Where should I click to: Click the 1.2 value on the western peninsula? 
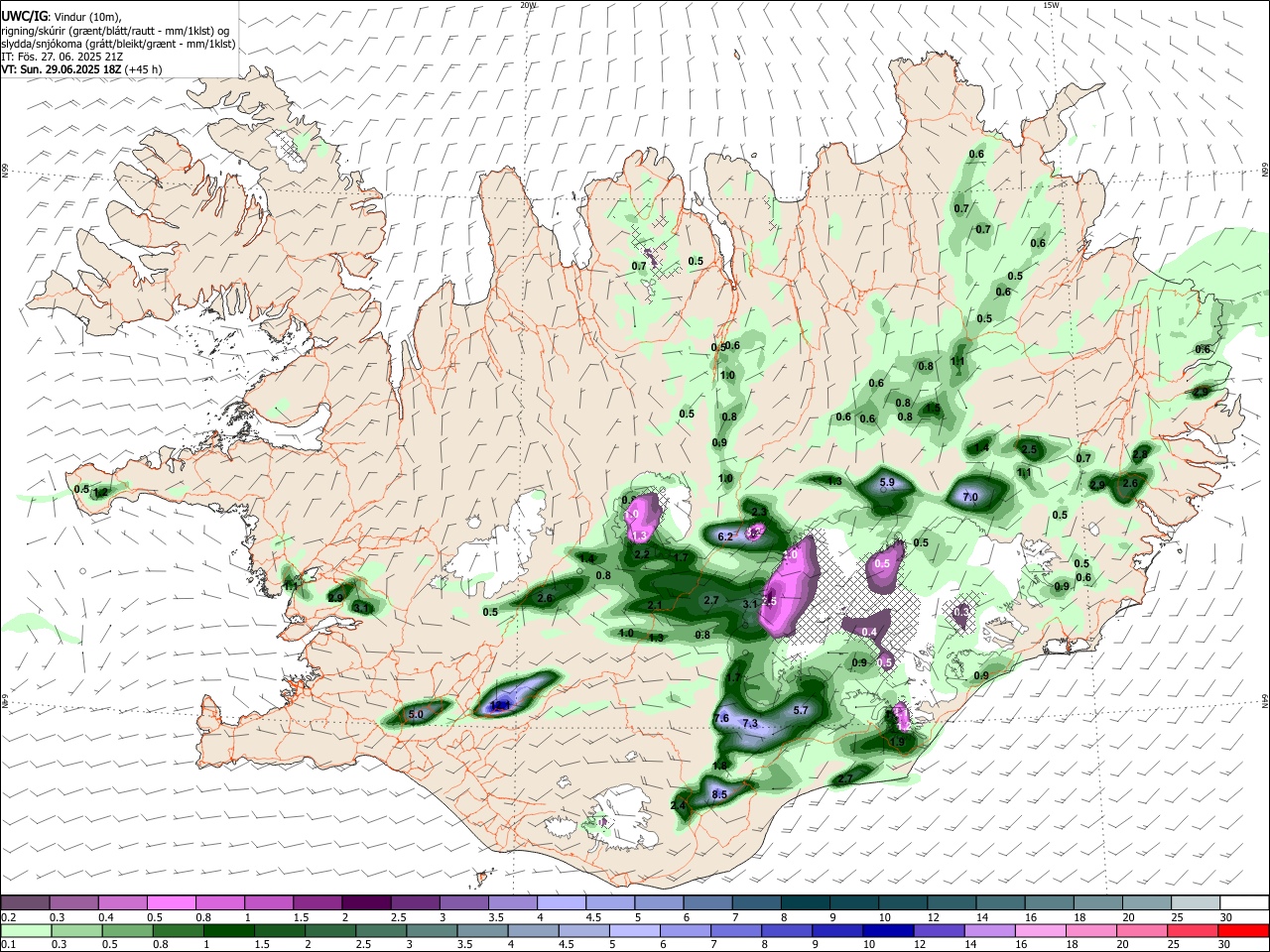click(99, 492)
